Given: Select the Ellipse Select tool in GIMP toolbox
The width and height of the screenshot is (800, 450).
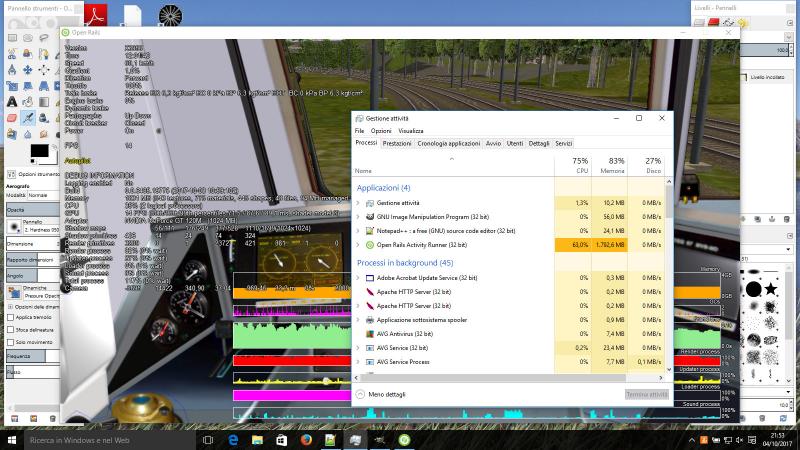Looking at the screenshot, I should pyautogui.click(x=28, y=38).
